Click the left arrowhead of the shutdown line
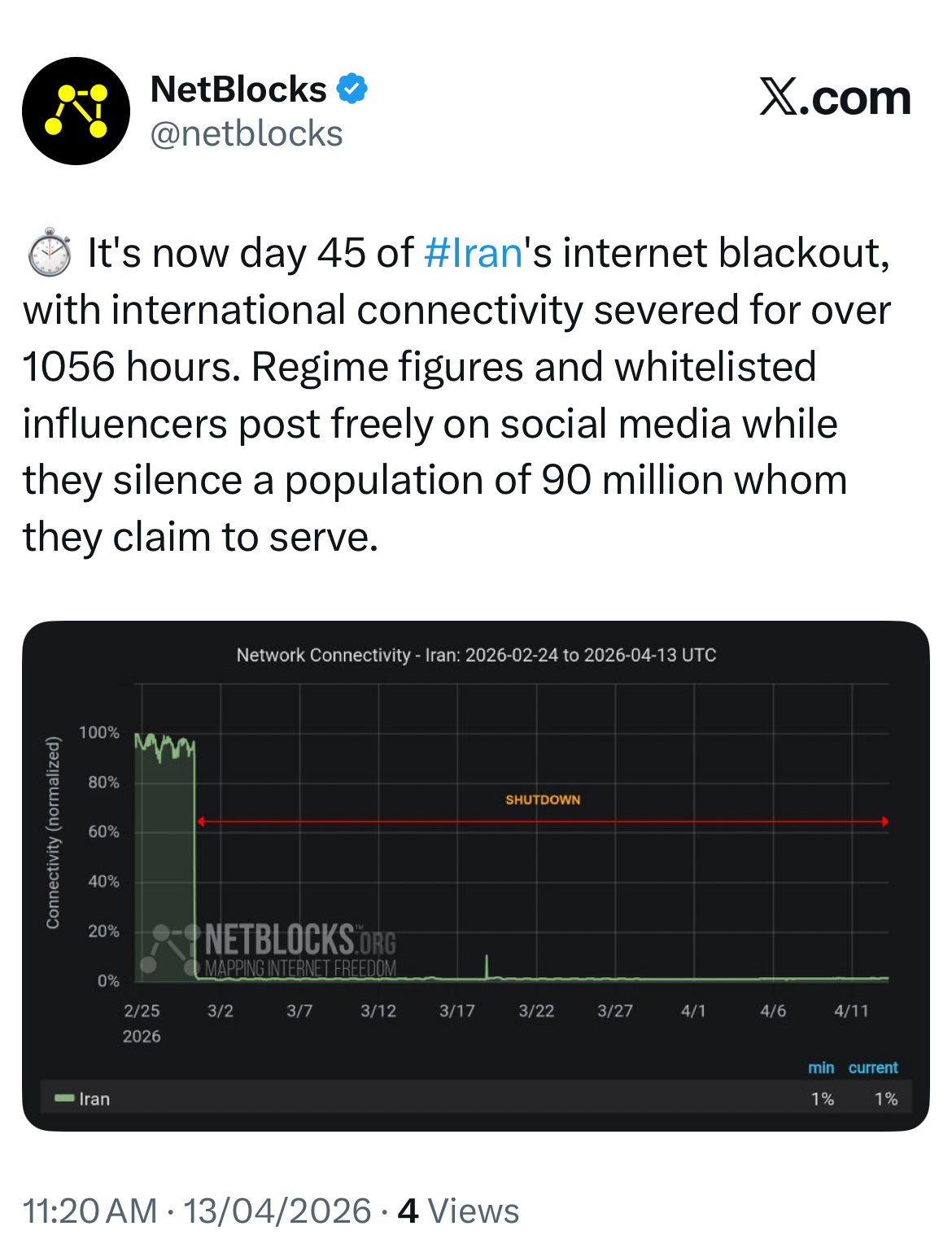This screenshot has height=1239, width=952. pyautogui.click(x=200, y=822)
